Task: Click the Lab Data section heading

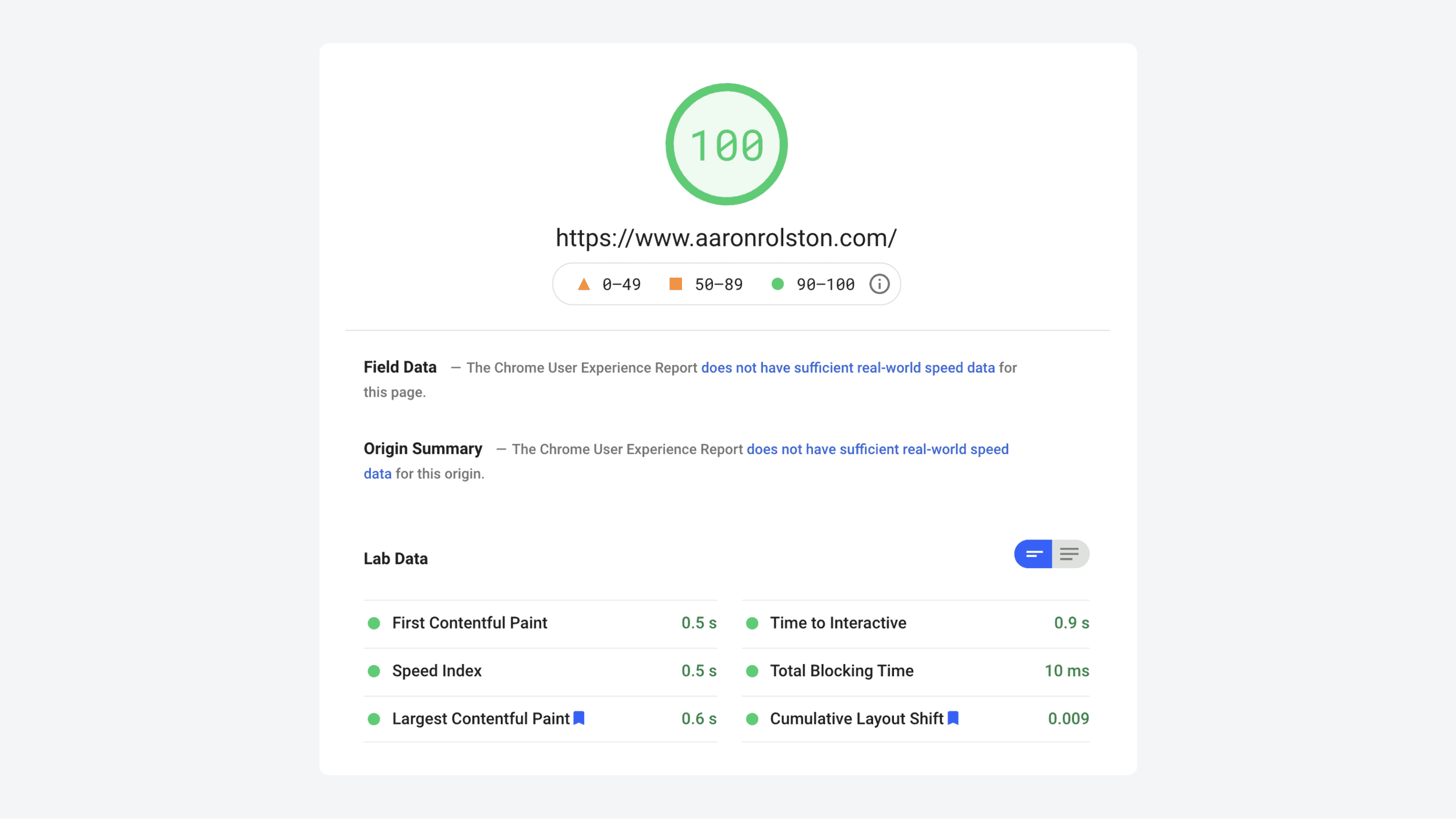Action: click(x=395, y=558)
